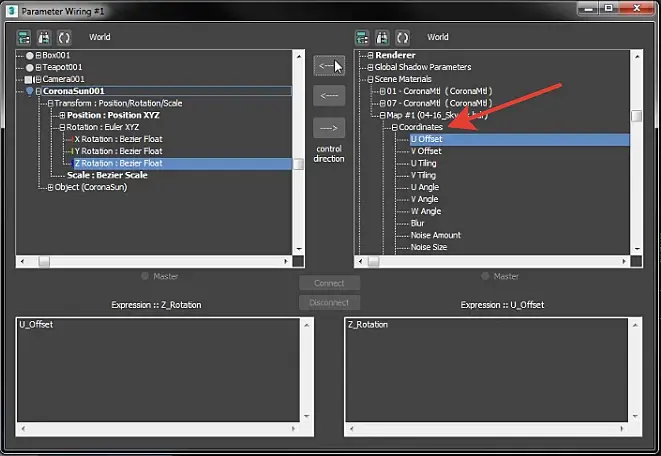The image size is (661, 456).
Task: Click right panel Show All Tracks icon
Action: pos(362,38)
